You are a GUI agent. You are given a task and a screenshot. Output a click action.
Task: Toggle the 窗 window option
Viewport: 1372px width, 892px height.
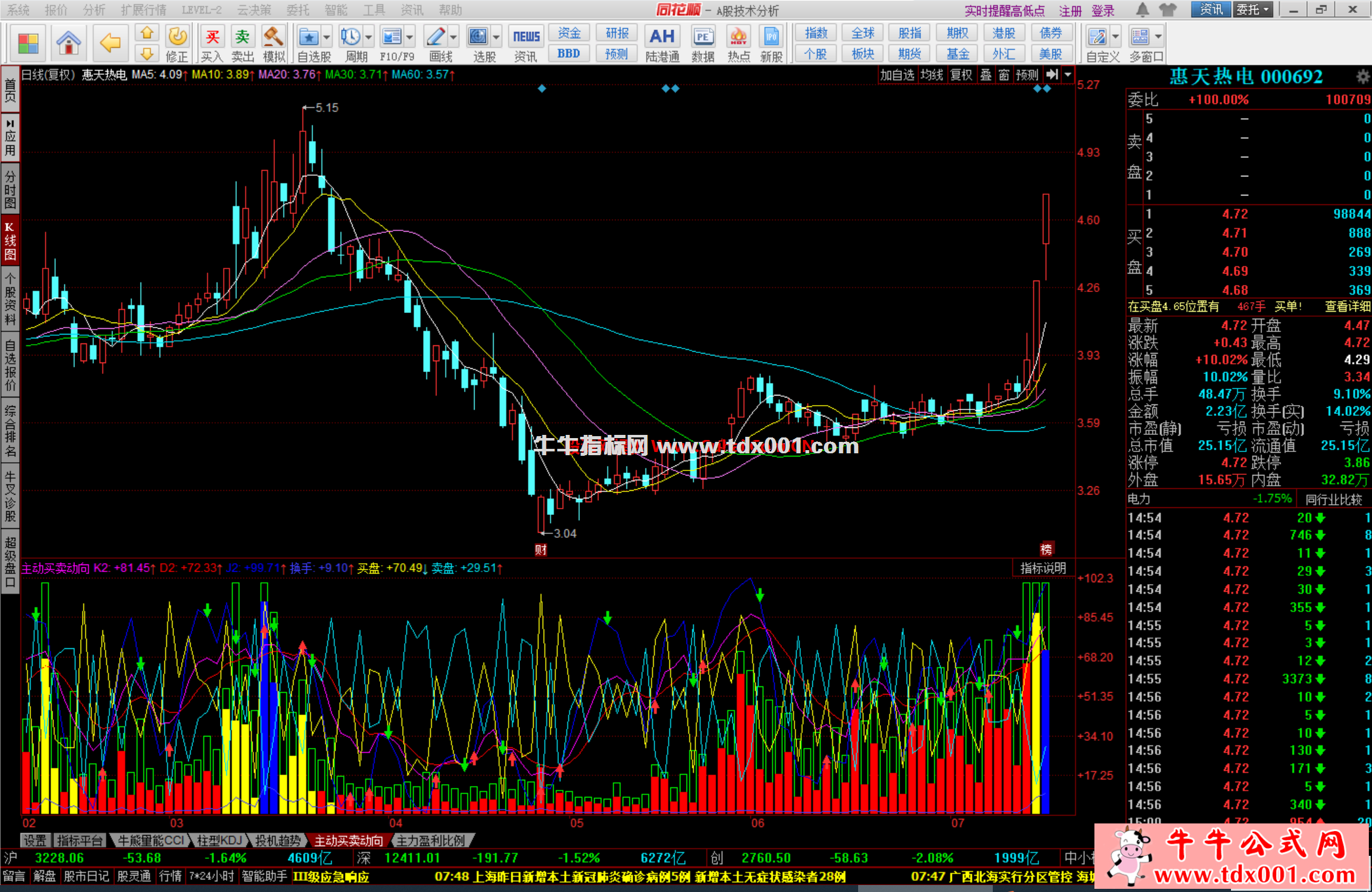click(1004, 75)
